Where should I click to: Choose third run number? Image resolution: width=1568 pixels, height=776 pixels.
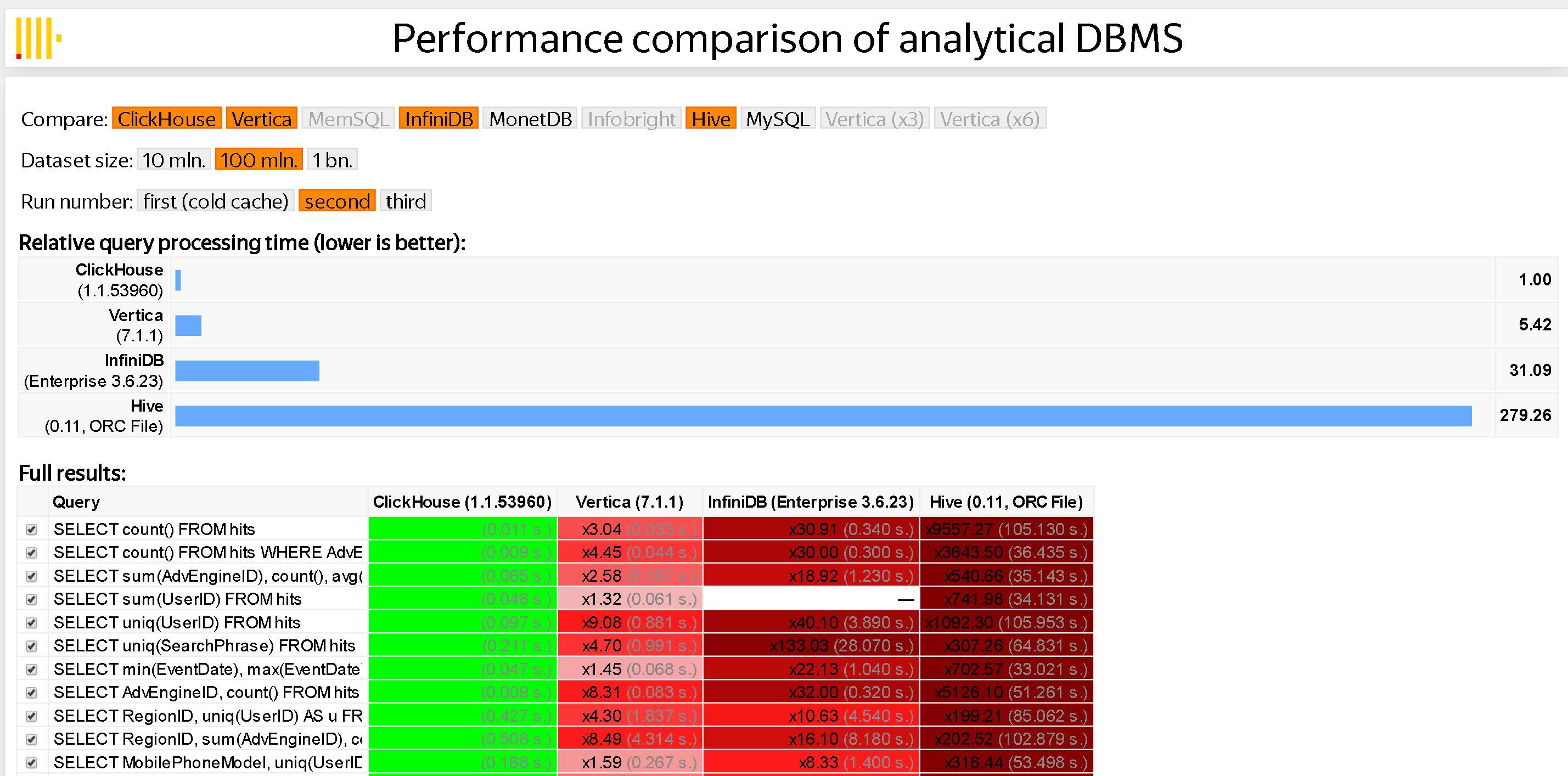pos(406,201)
